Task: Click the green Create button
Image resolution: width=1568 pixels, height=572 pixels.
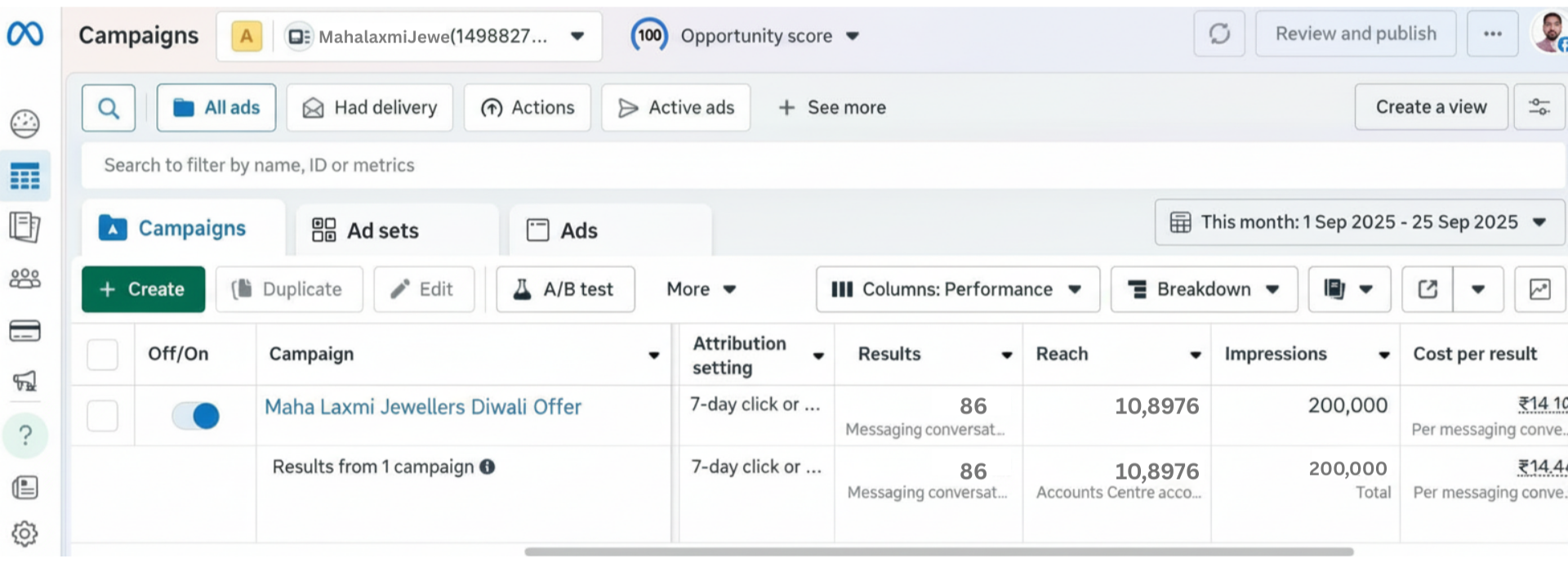Action: 143,289
